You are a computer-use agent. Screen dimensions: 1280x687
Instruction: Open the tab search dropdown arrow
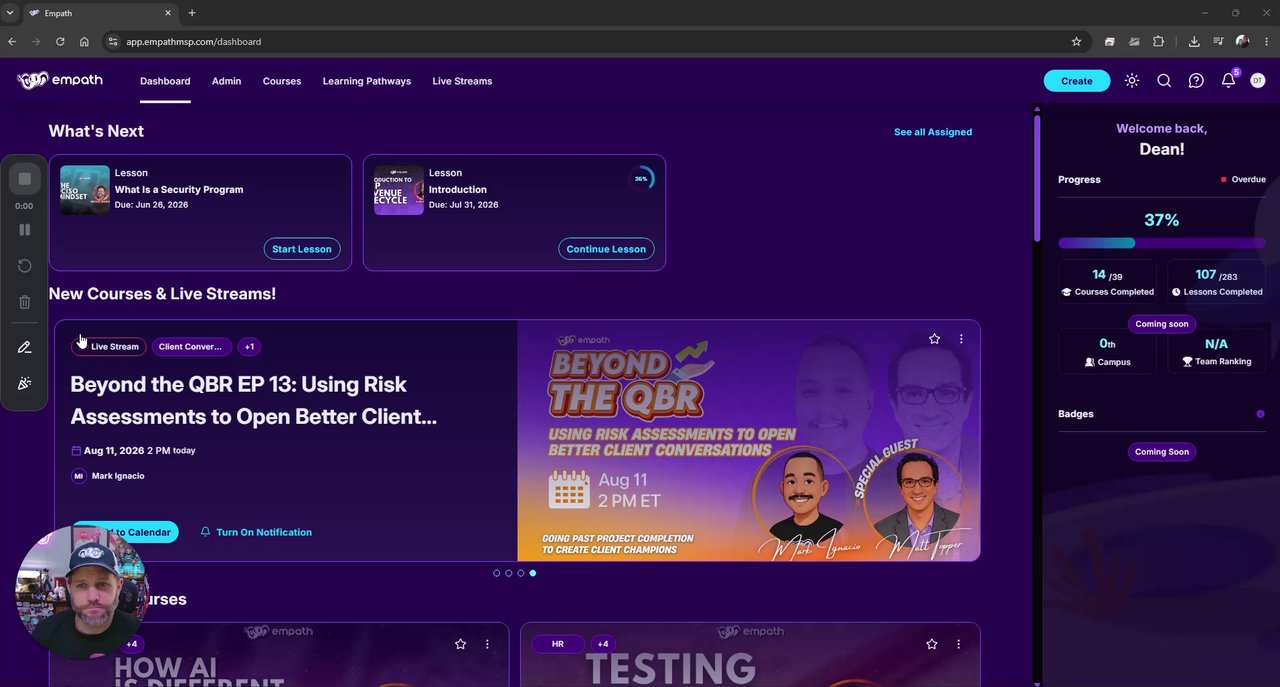[9, 13]
